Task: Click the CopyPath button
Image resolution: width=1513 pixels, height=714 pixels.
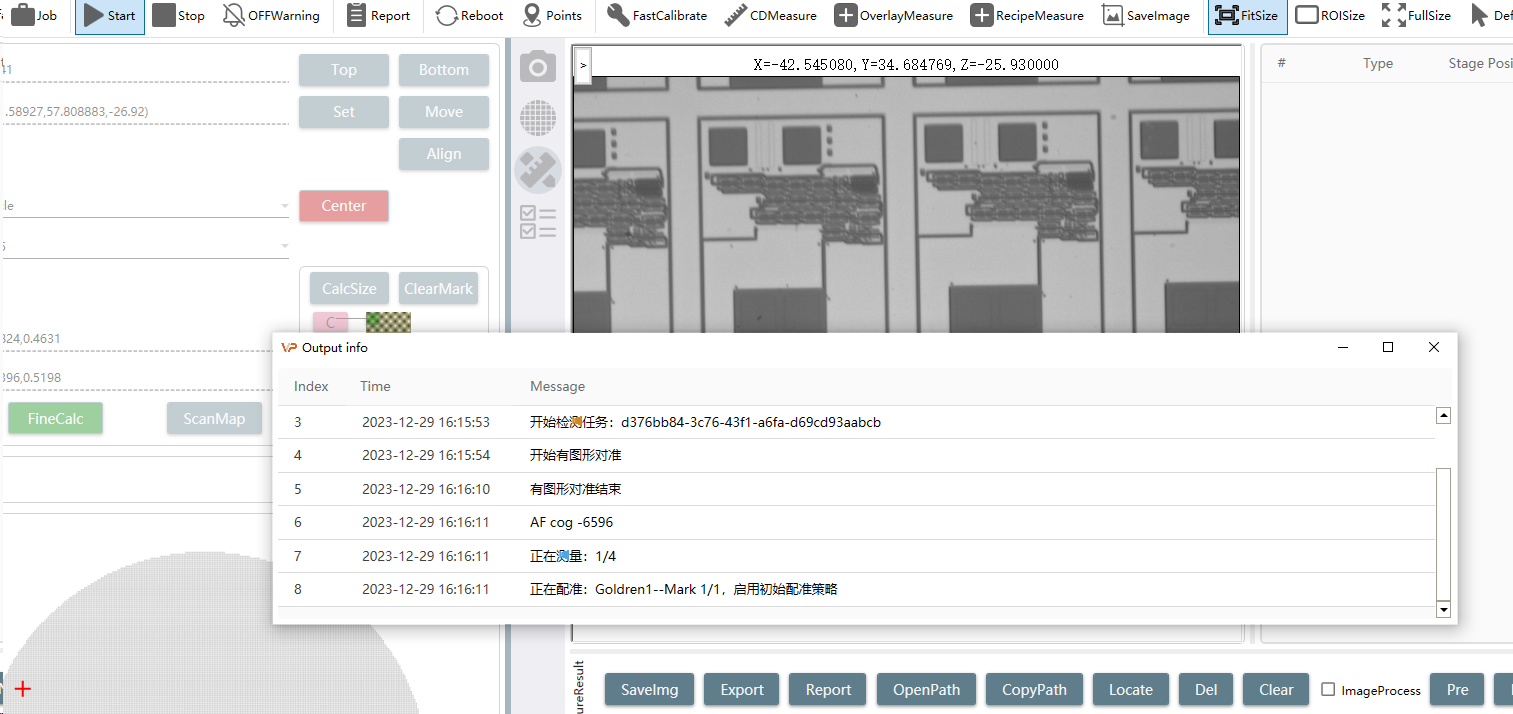Action: click(1034, 690)
